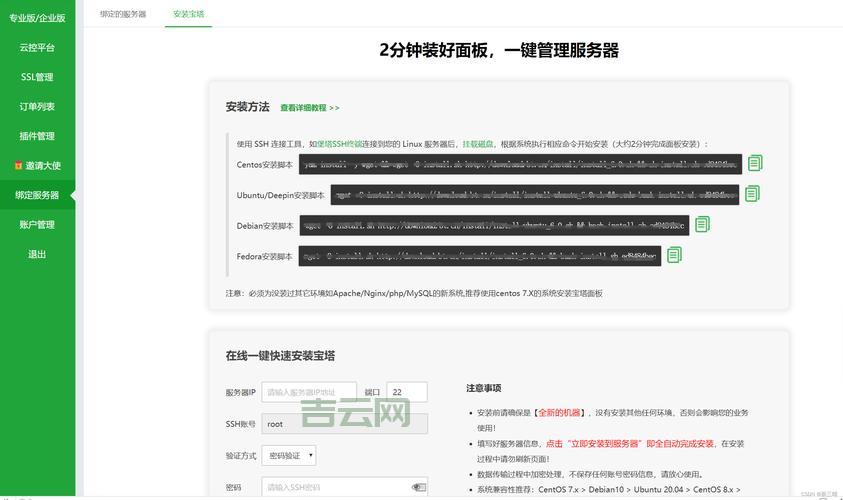Click the 服务器IP input field
Viewport: 843px width, 500px height.
click(x=309, y=392)
